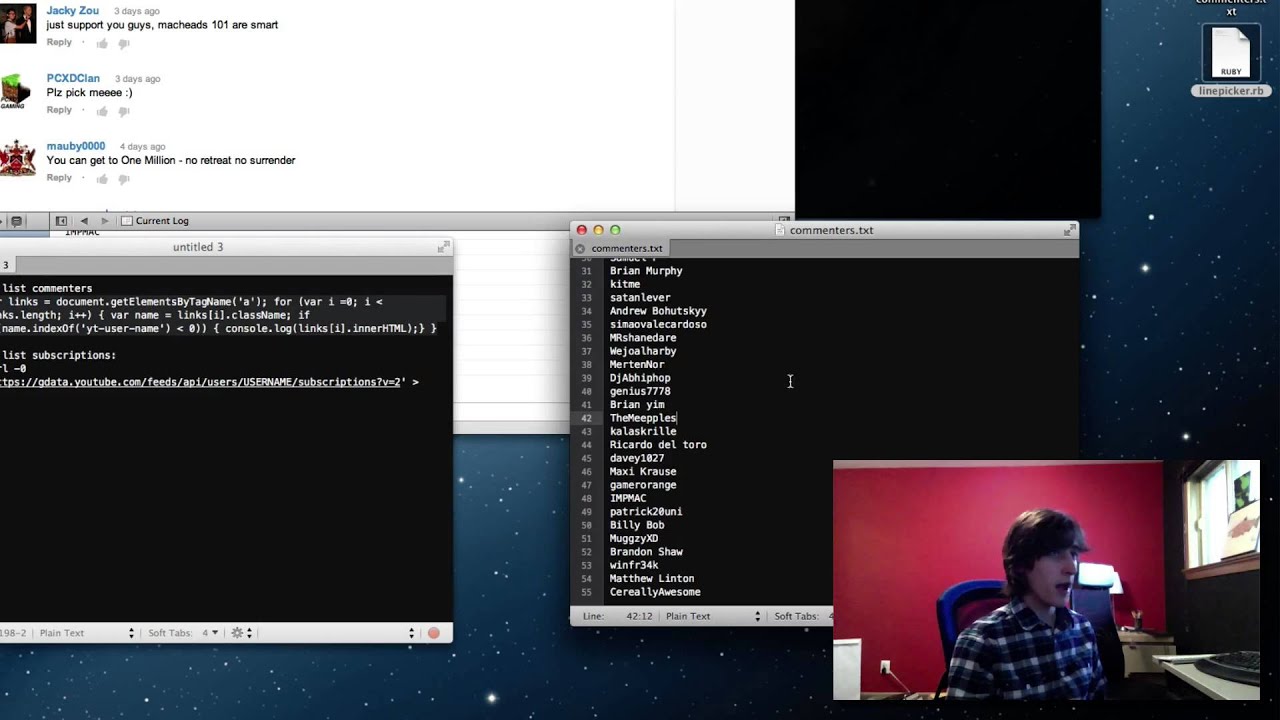Click the 'winfr34k' line
The image size is (1280, 720).
coord(634,565)
